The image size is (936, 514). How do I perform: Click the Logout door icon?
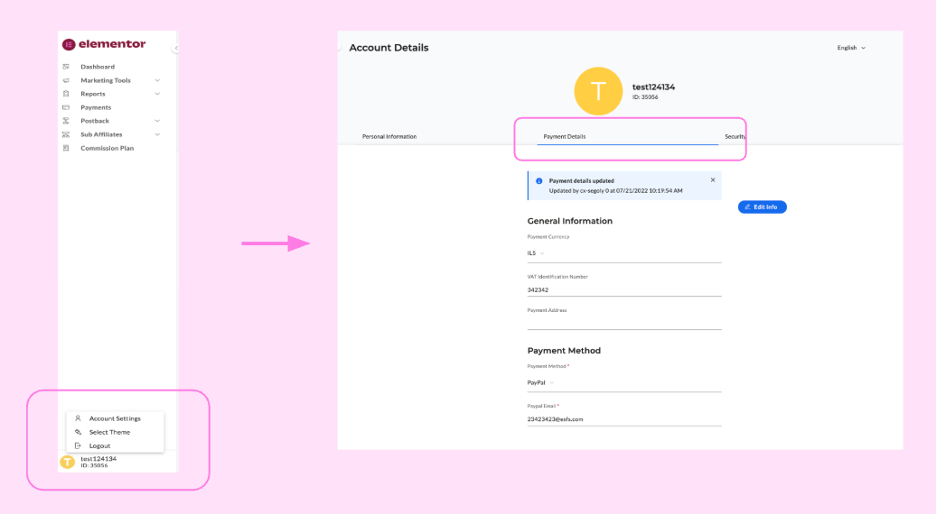click(78, 446)
